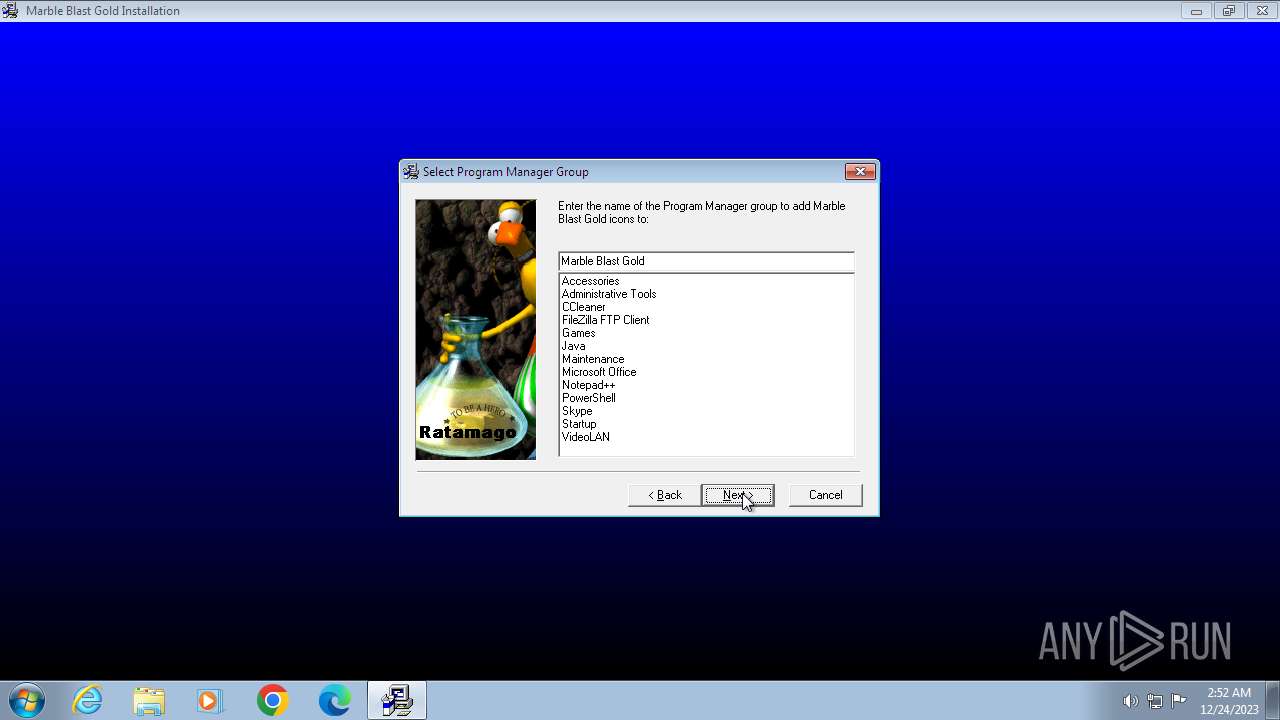Viewport: 1280px width, 720px height.
Task: Open the volume control tray icon
Action: point(1130,701)
